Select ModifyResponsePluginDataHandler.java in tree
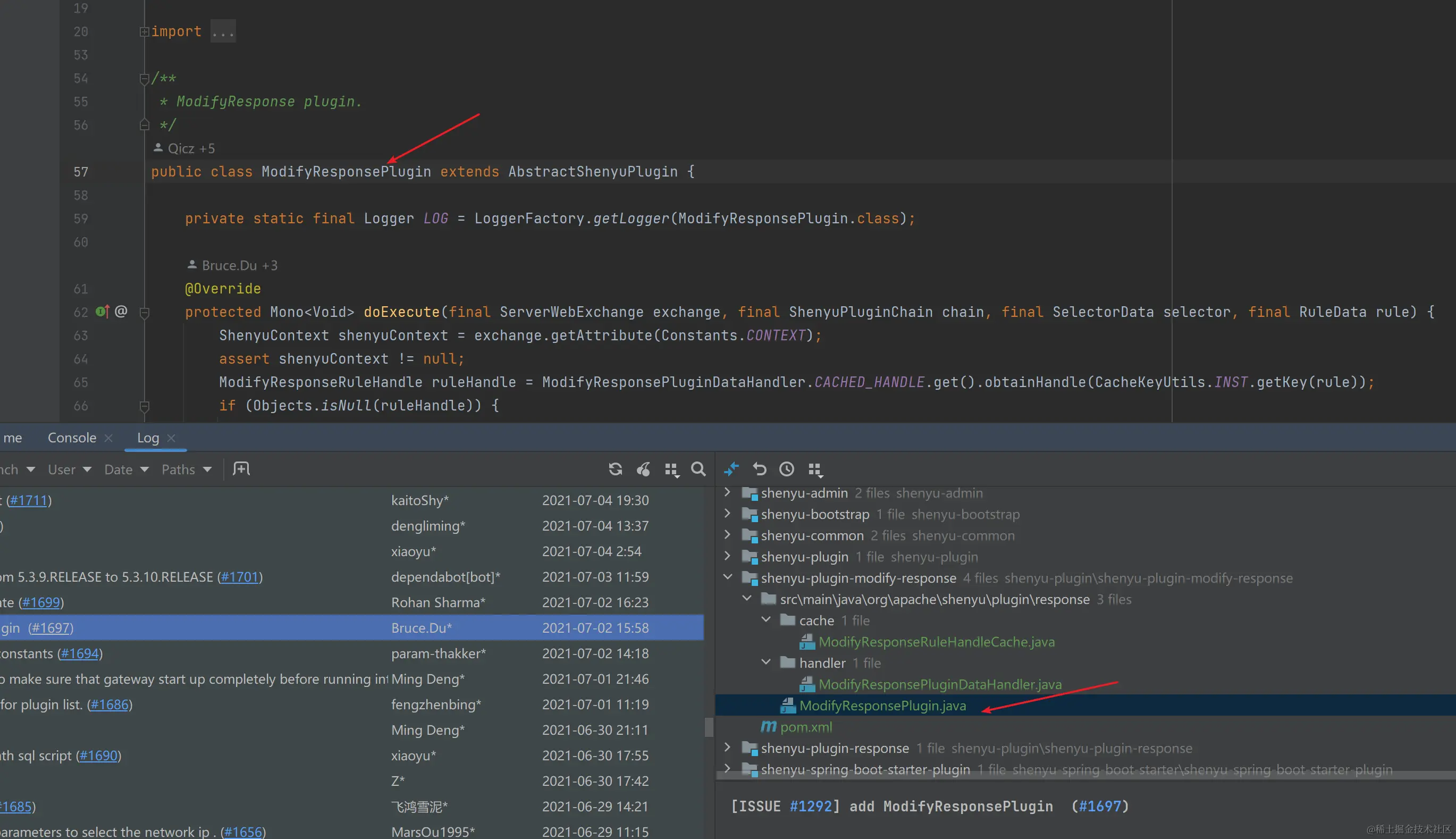This screenshot has width=1456, height=839. (939, 684)
